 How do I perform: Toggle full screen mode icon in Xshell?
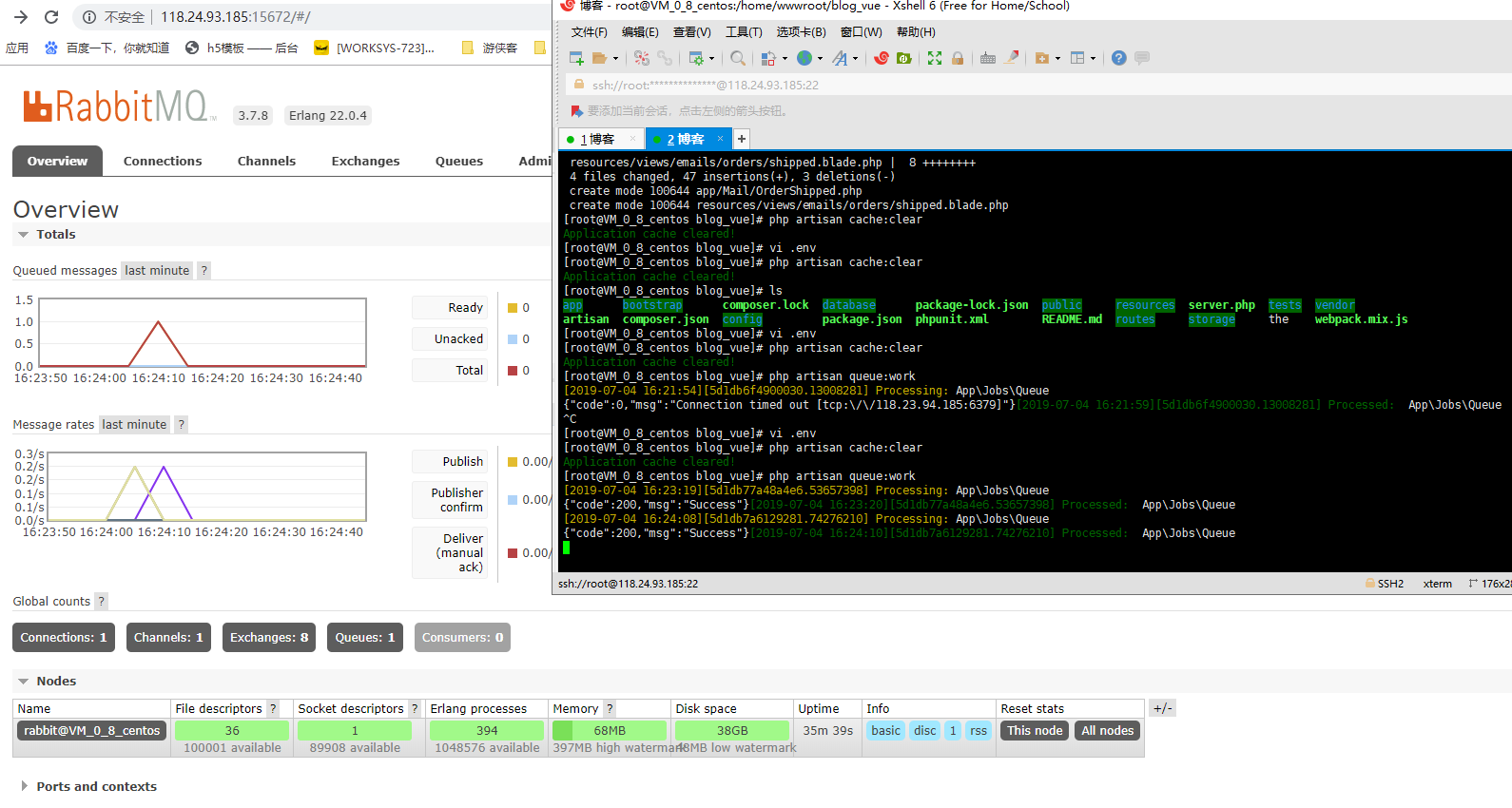[x=935, y=58]
